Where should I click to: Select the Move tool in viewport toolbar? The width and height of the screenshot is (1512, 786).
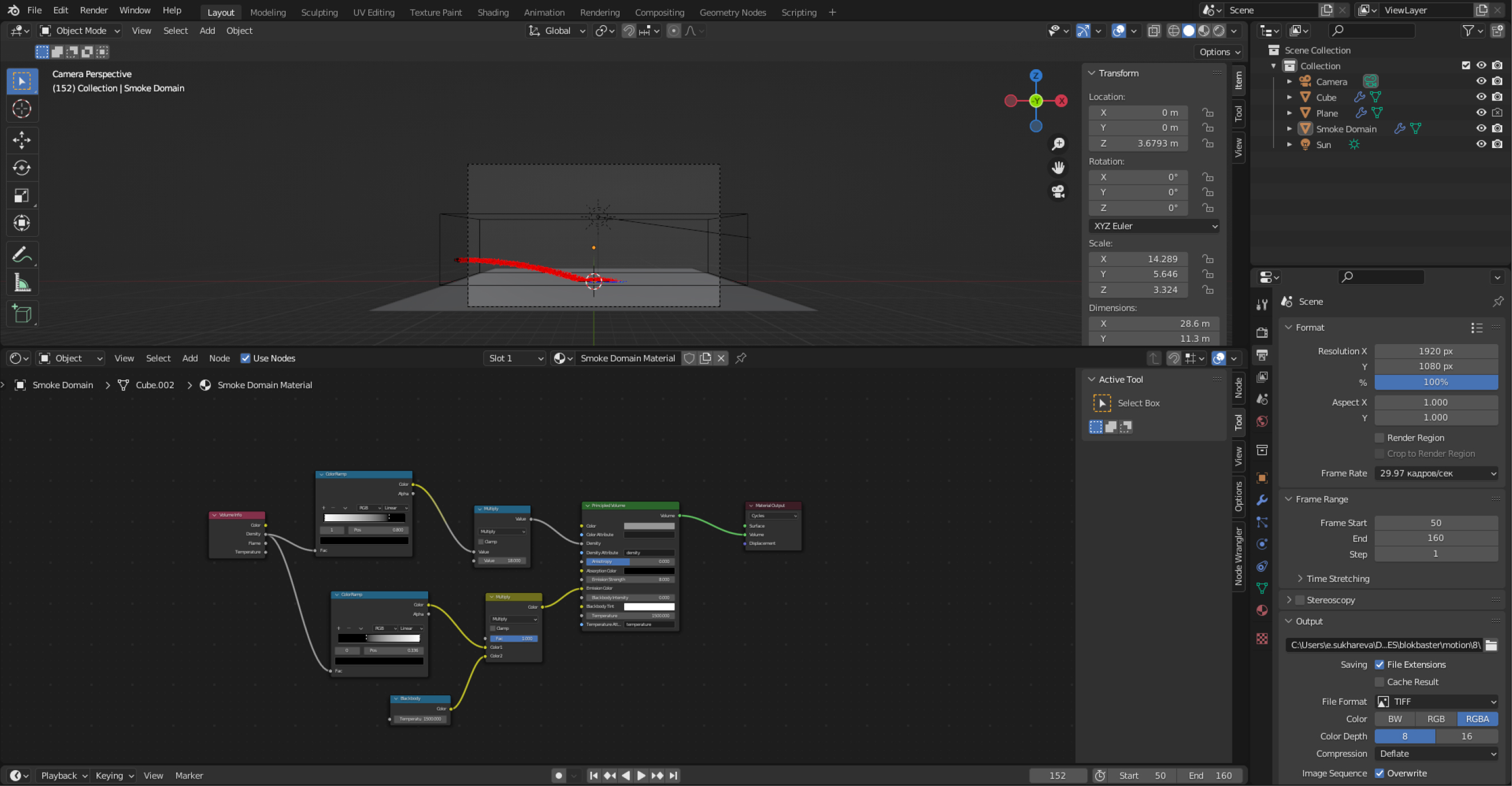click(22, 139)
